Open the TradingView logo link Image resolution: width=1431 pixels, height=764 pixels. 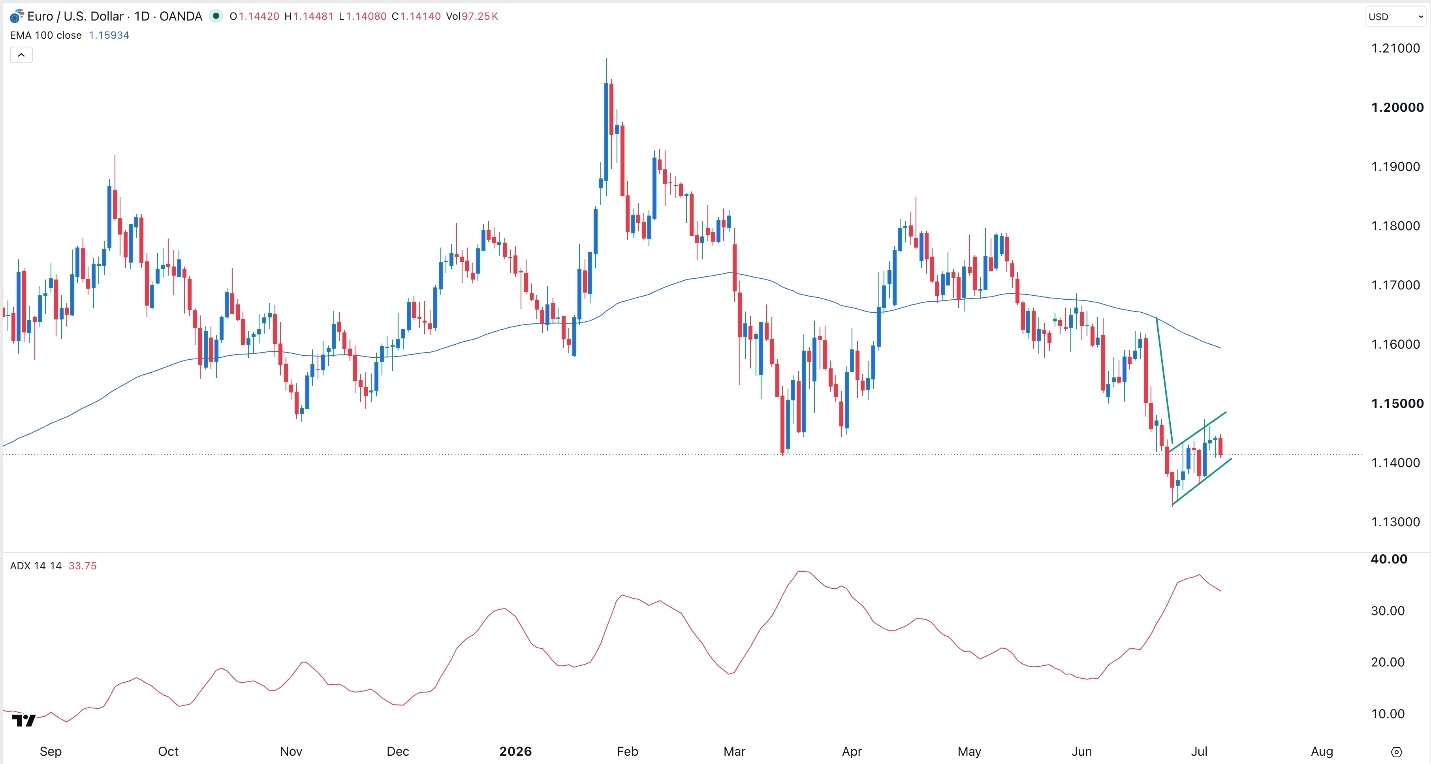coord(26,720)
